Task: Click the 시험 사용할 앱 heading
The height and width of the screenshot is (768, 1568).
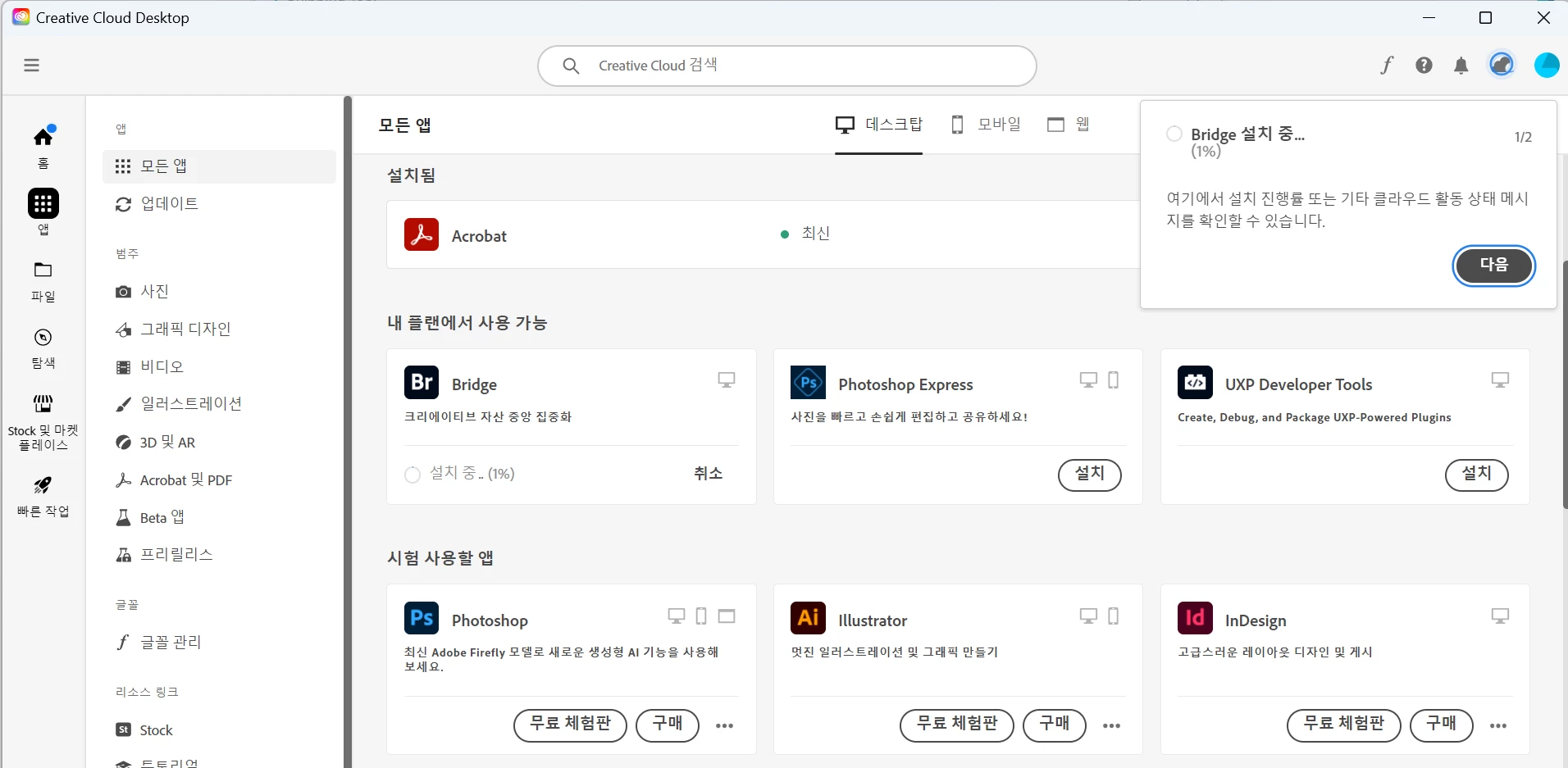Action: click(x=440, y=558)
